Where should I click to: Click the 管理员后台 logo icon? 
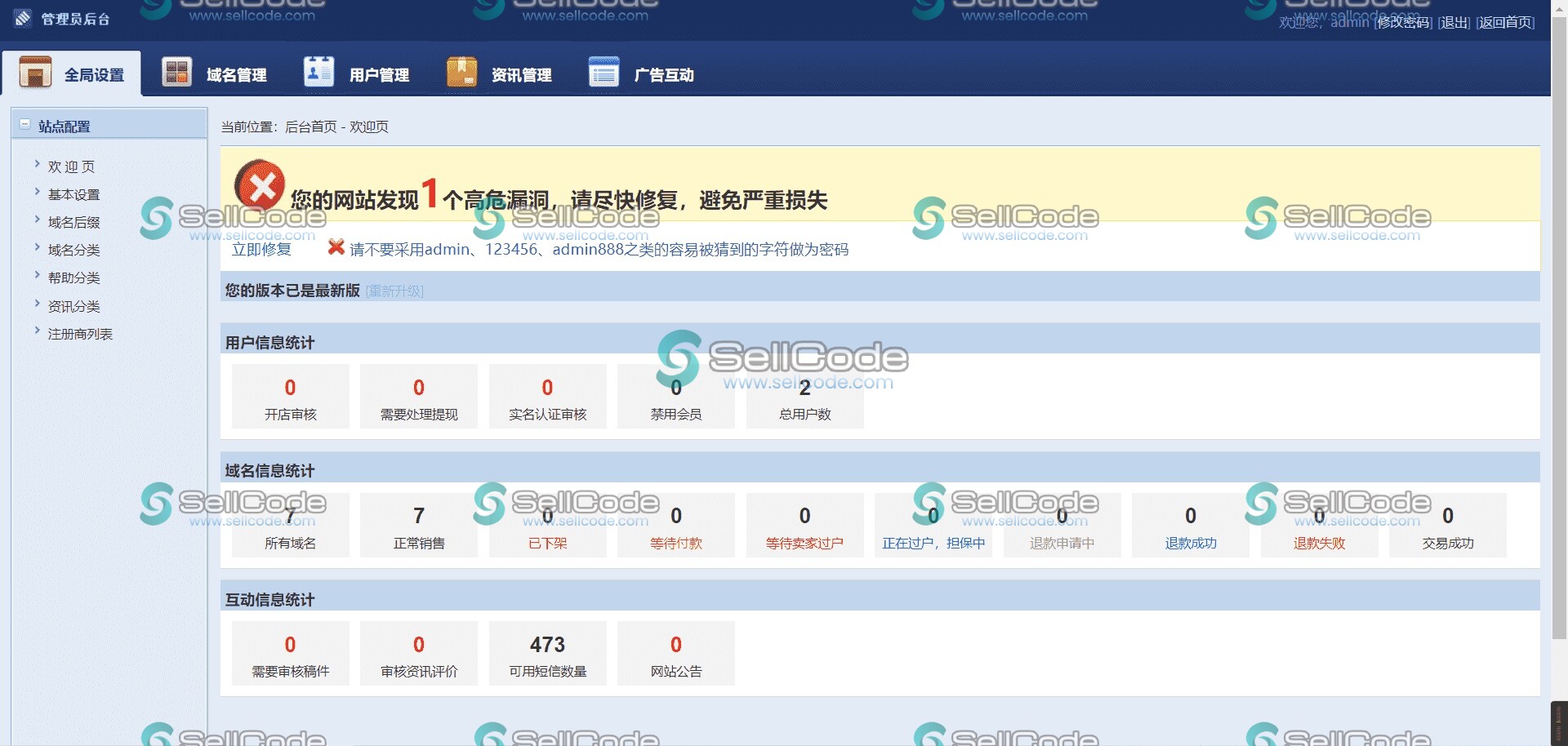click(23, 18)
